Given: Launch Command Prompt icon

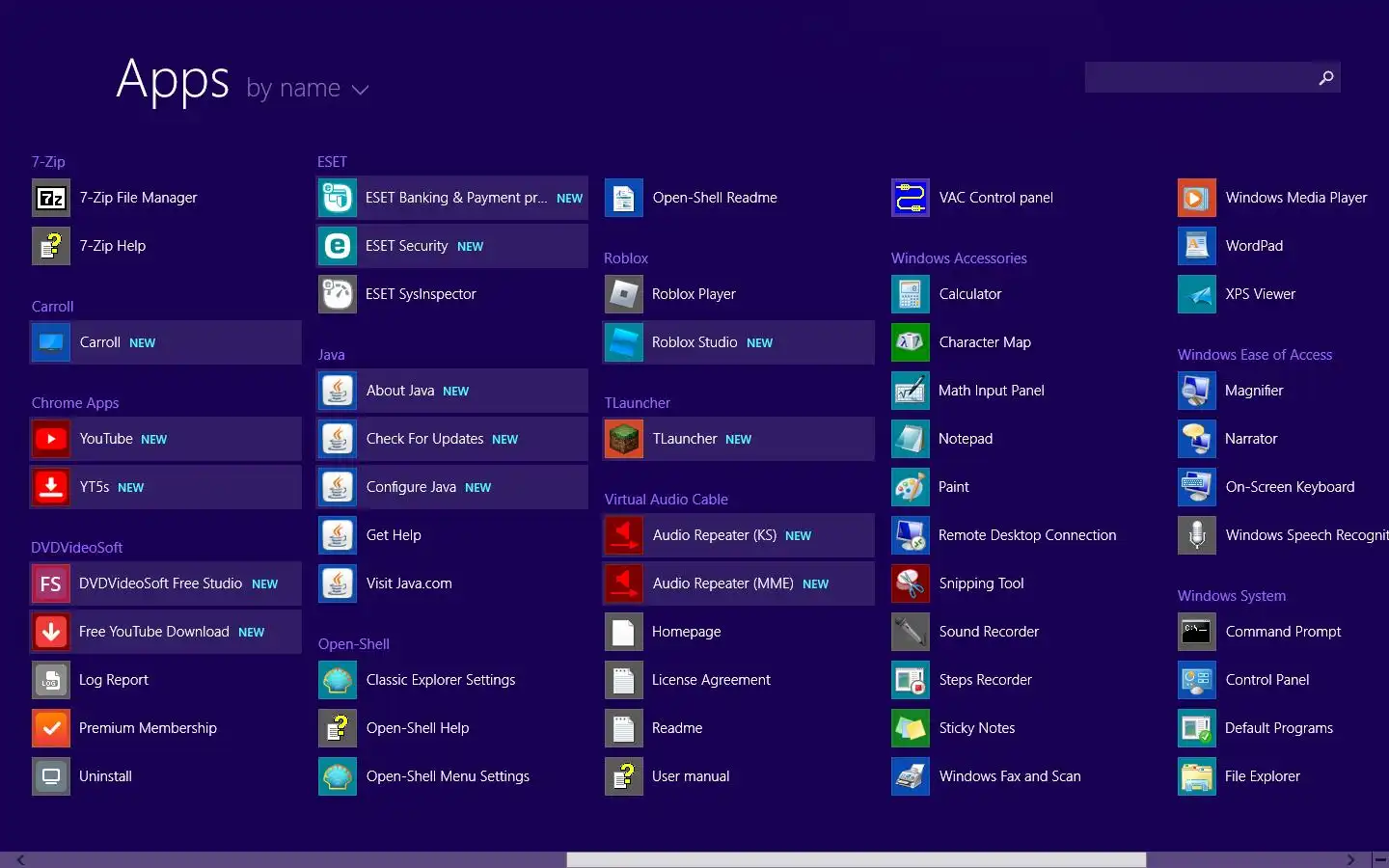Looking at the screenshot, I should (x=1197, y=632).
